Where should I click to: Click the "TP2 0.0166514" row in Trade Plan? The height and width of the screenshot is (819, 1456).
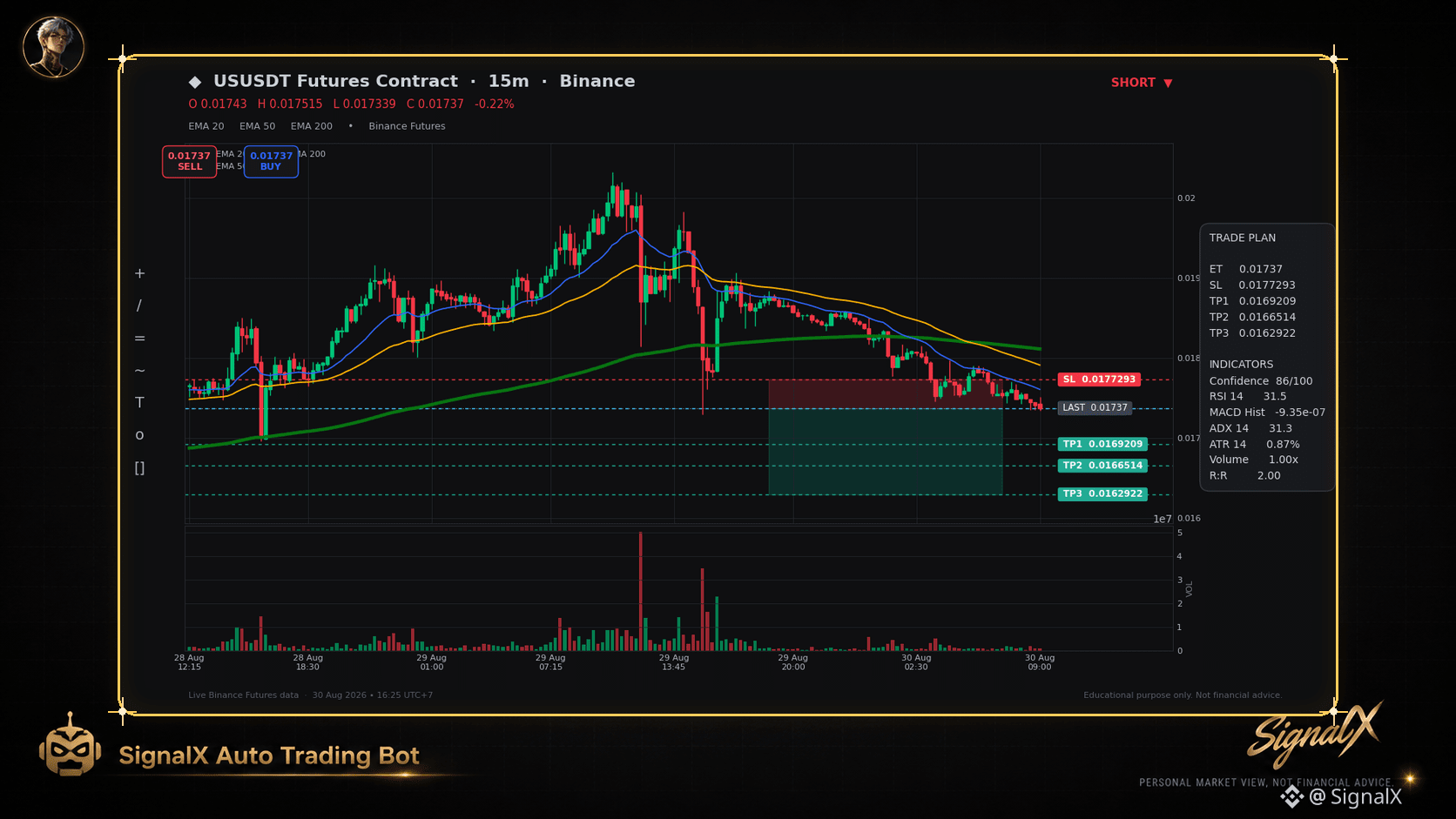(x=1252, y=317)
